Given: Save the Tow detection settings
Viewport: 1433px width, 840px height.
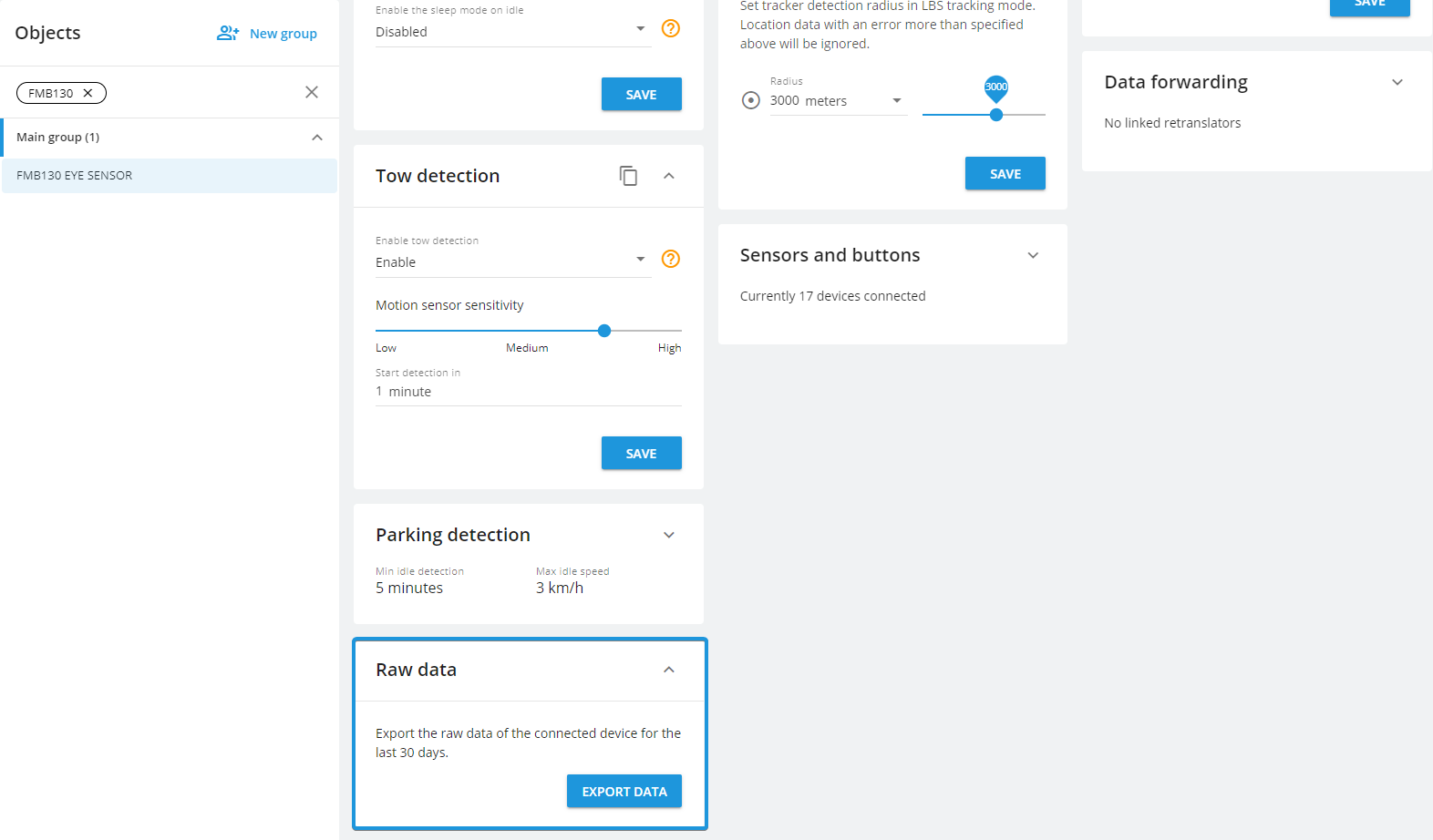Looking at the screenshot, I should [641, 453].
